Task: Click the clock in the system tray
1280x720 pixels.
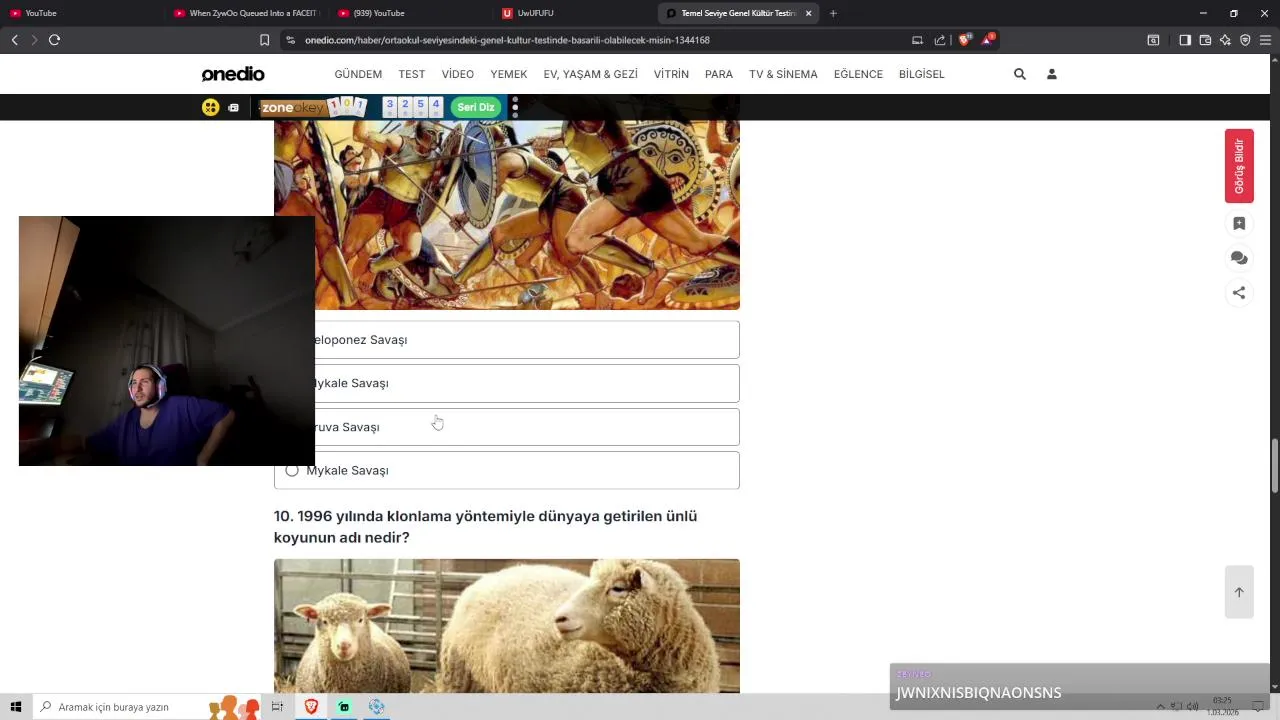Action: coord(1222,707)
